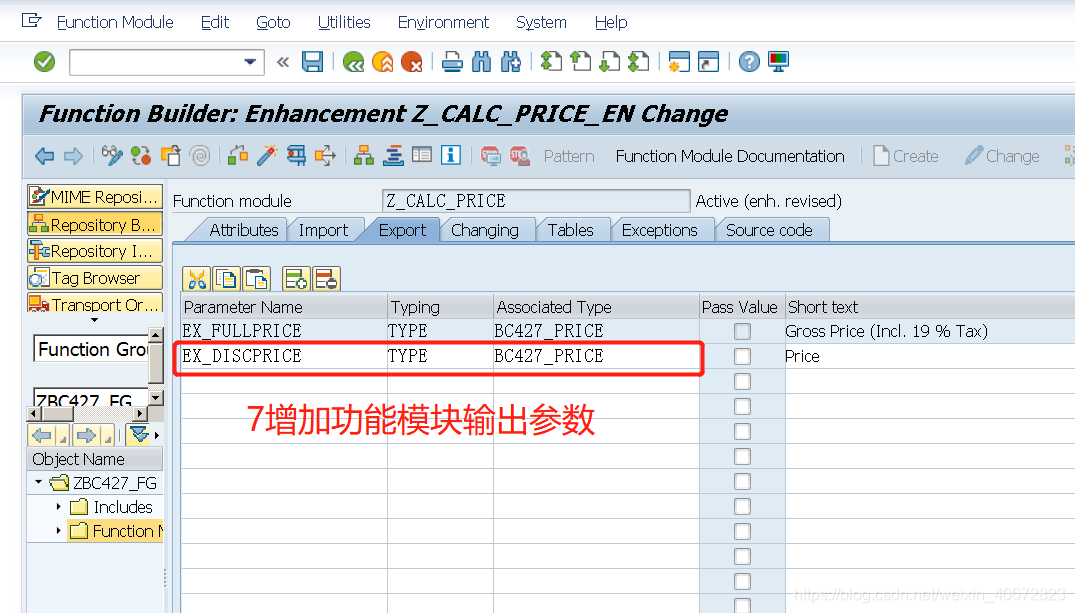This screenshot has width=1075, height=613.
Task: Toggle Pass Value checkbox for EX_DISCPRICE
Action: [x=742, y=357]
